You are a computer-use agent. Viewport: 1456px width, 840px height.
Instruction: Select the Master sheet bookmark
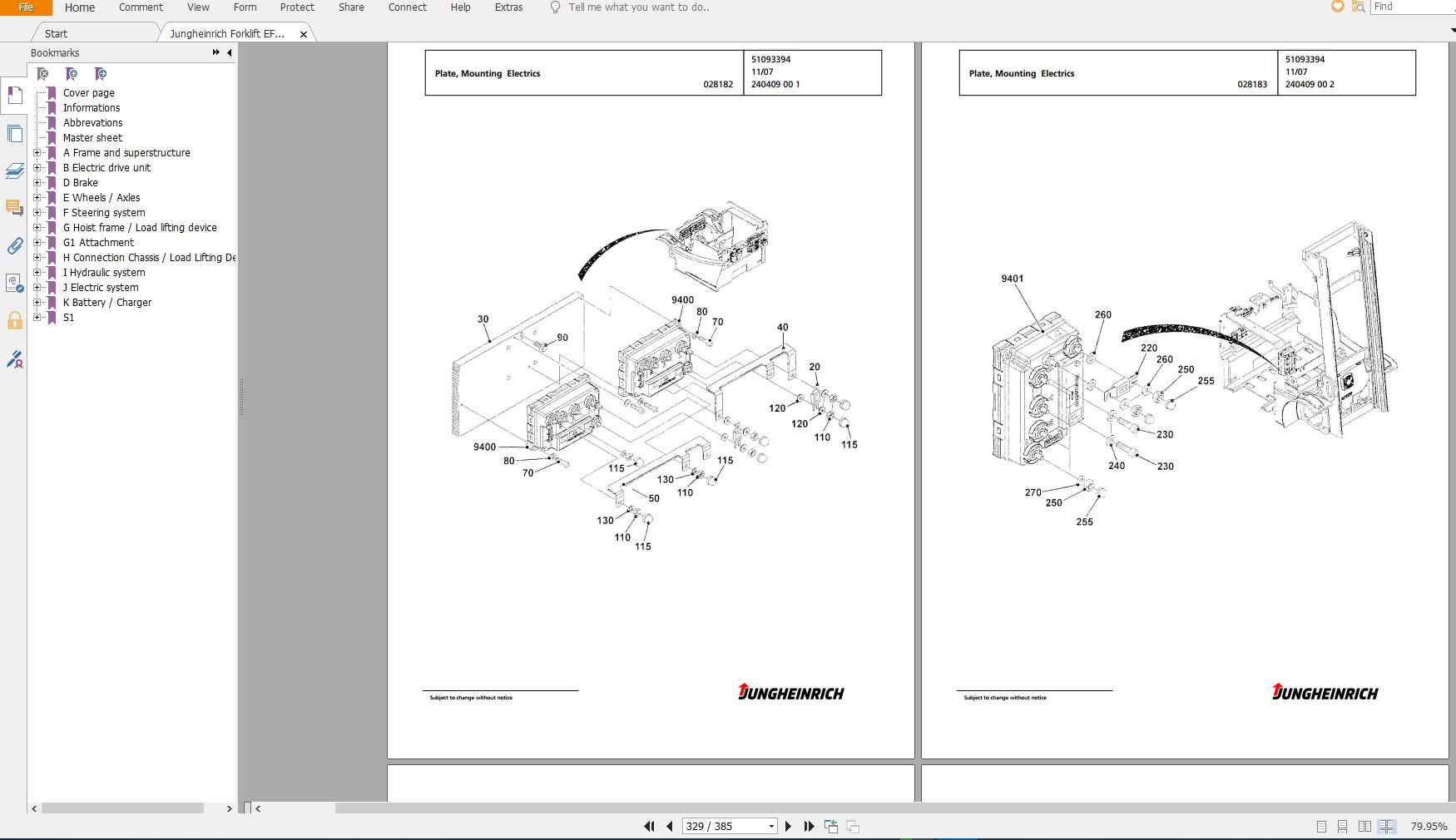92,138
